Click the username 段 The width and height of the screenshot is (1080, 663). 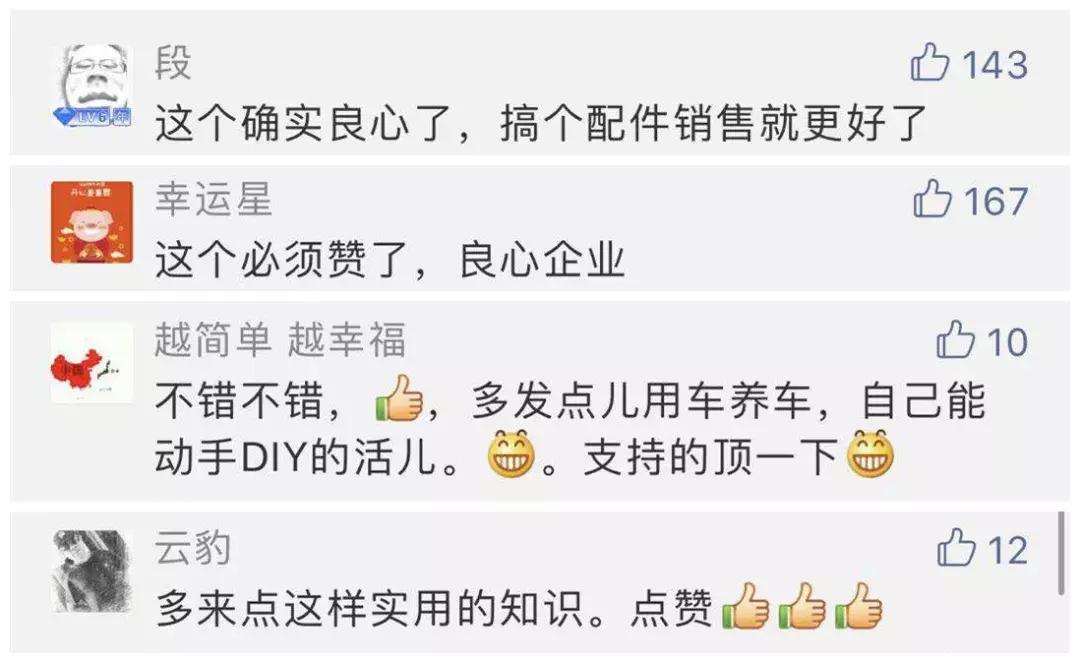click(x=173, y=63)
